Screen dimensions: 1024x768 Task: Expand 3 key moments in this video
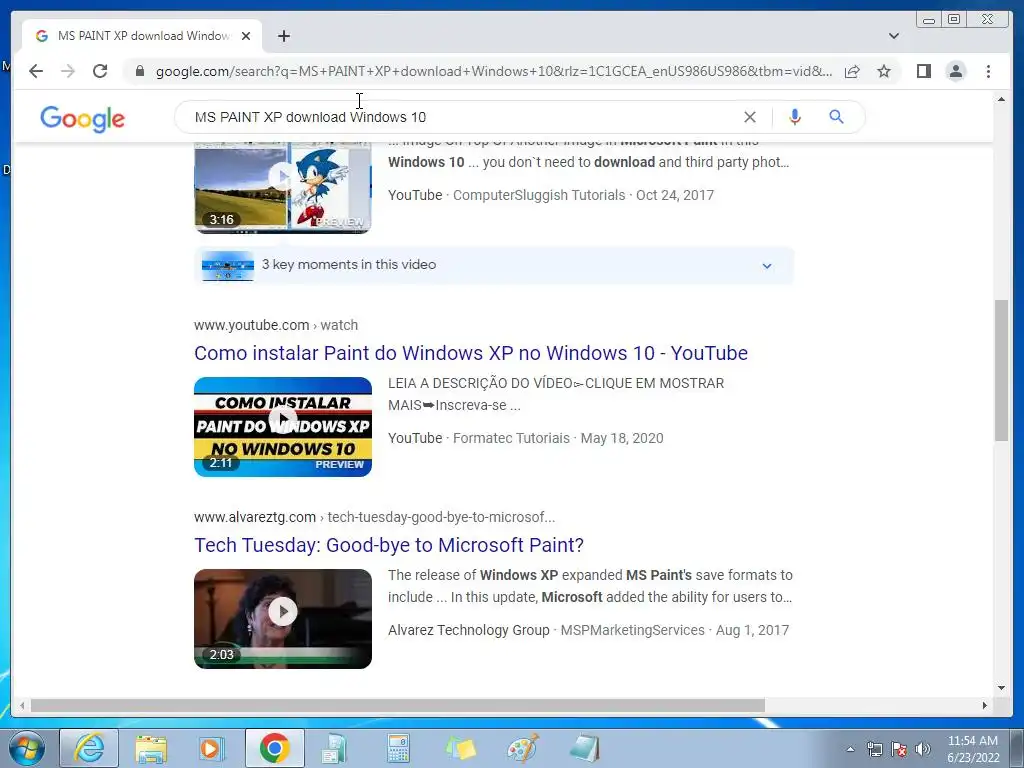pyautogui.click(x=494, y=265)
